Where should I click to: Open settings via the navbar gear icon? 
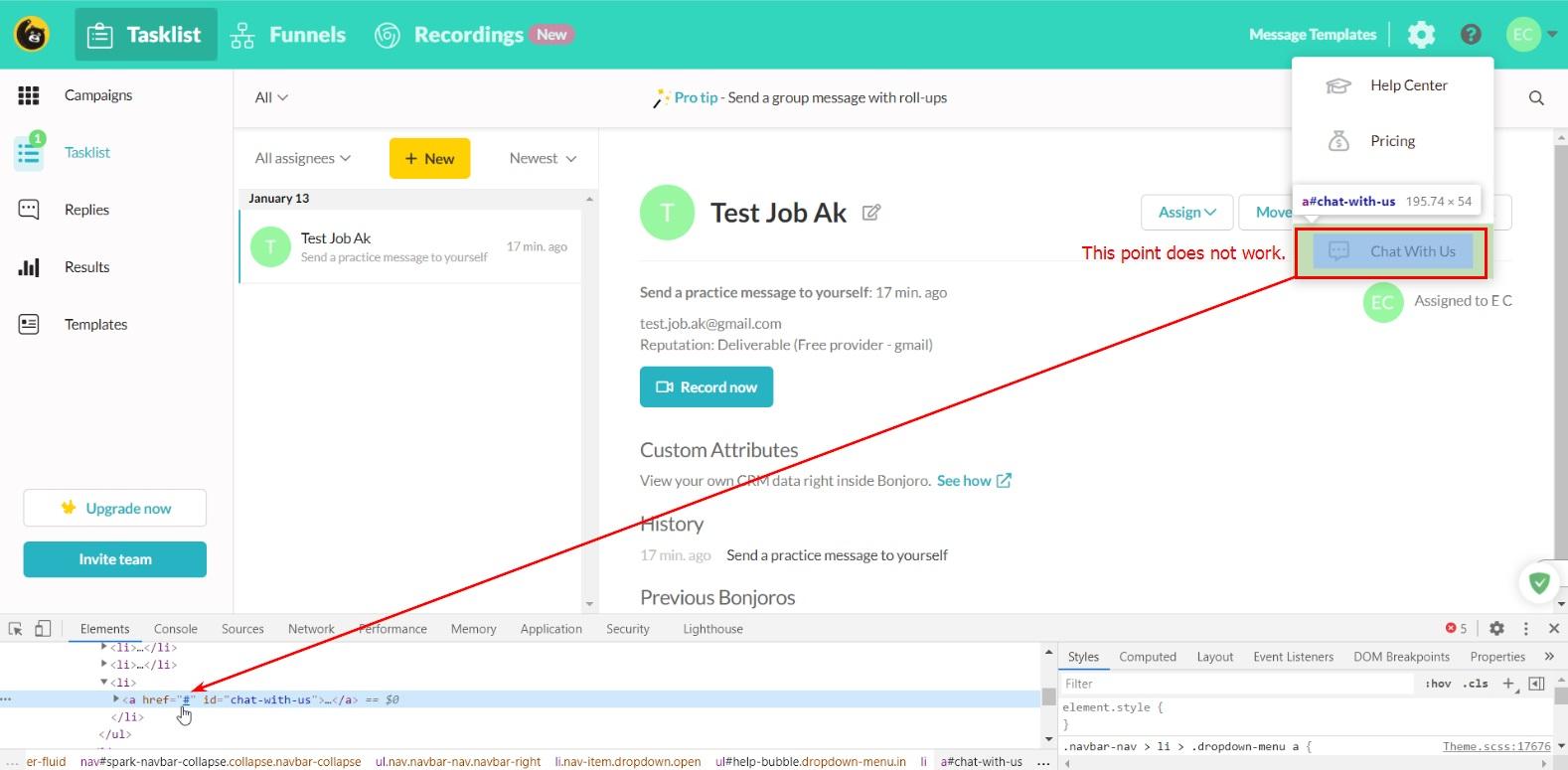click(1421, 35)
